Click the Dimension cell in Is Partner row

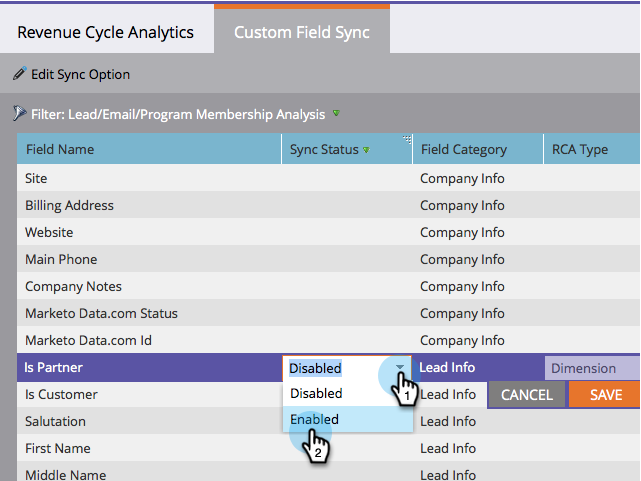tap(592, 368)
